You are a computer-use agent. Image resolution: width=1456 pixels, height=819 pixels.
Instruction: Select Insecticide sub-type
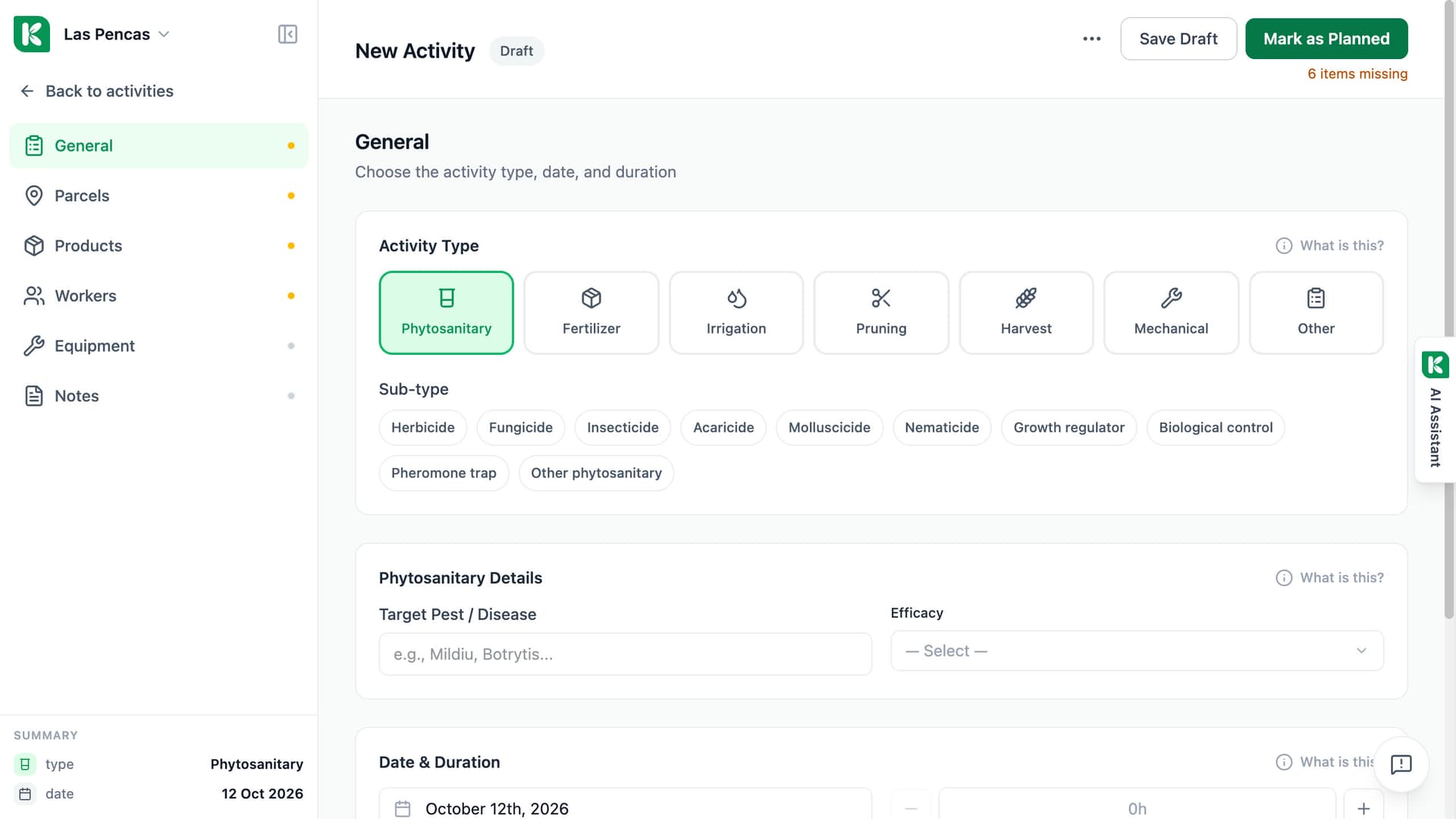point(623,428)
